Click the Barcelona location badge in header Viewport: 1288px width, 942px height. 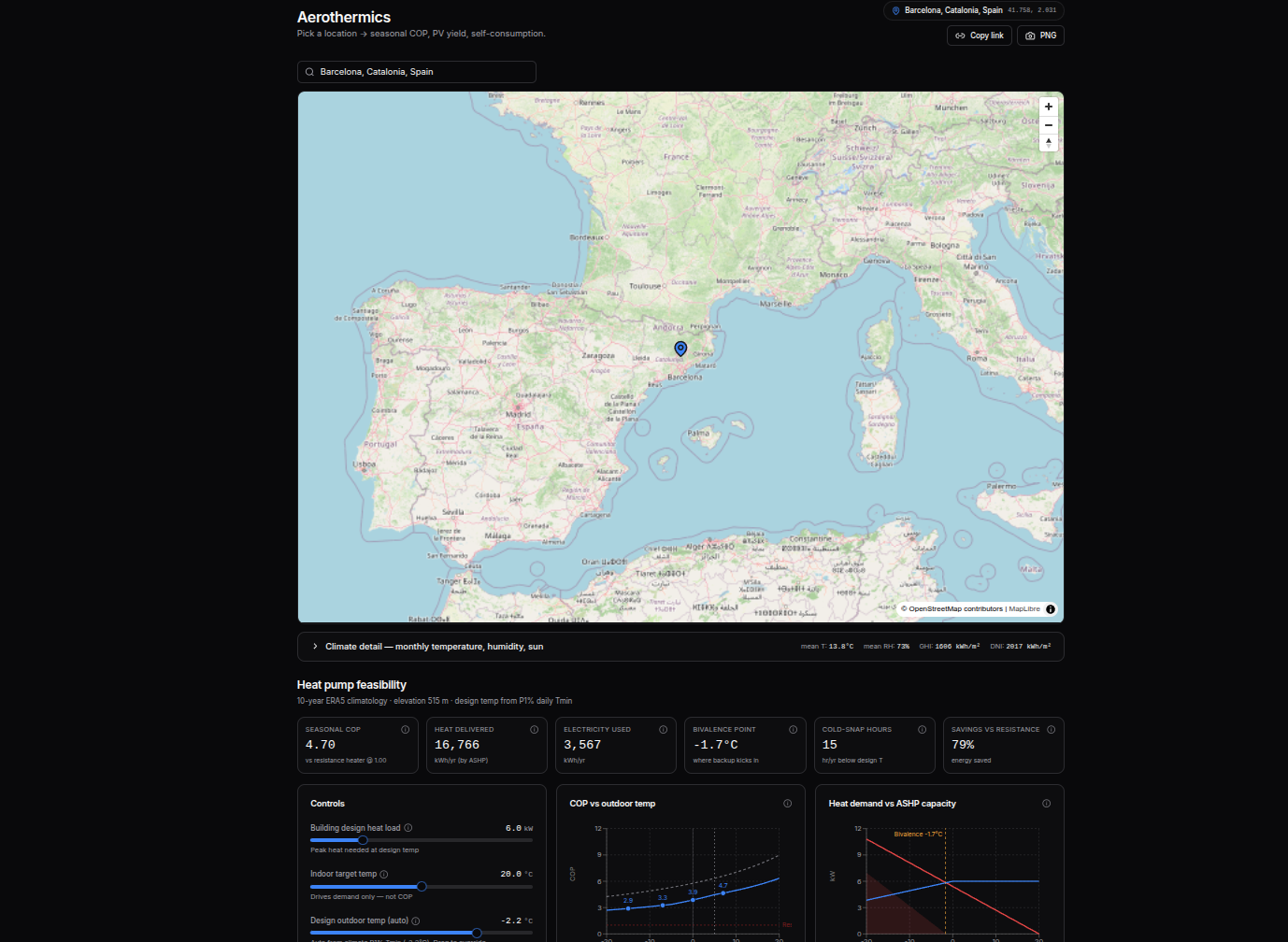974,10
